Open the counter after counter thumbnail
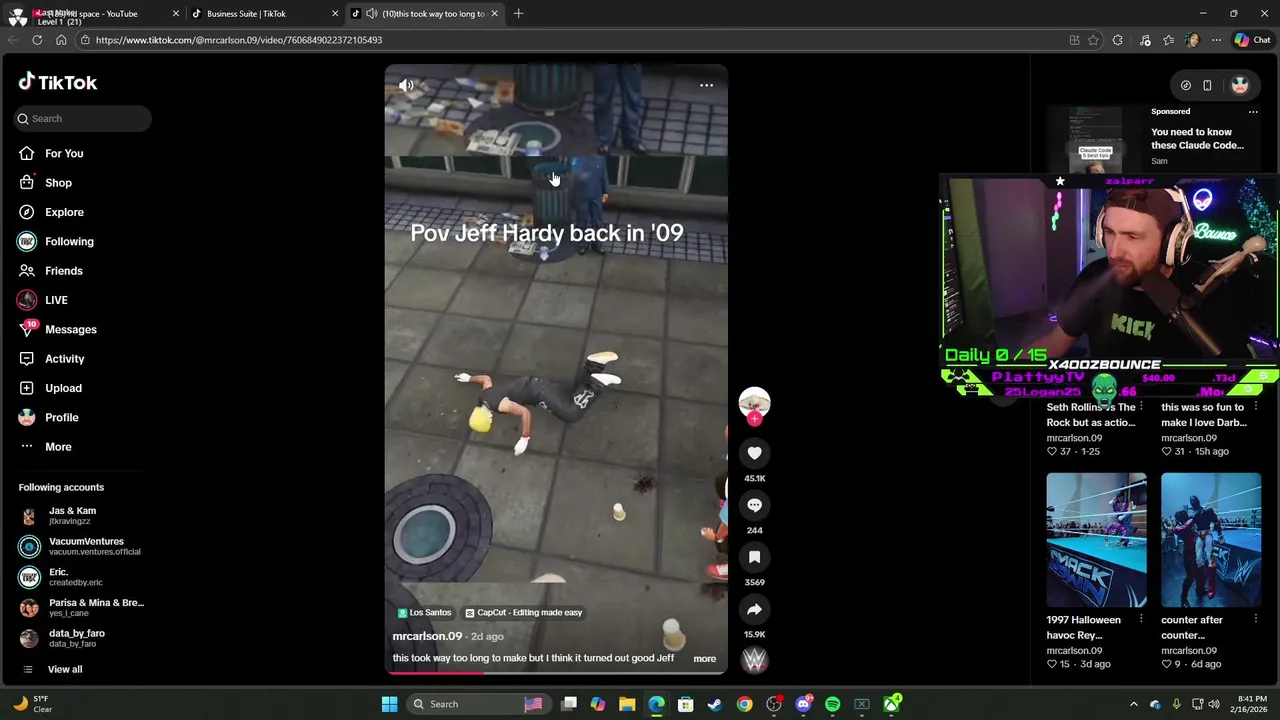 point(1211,540)
